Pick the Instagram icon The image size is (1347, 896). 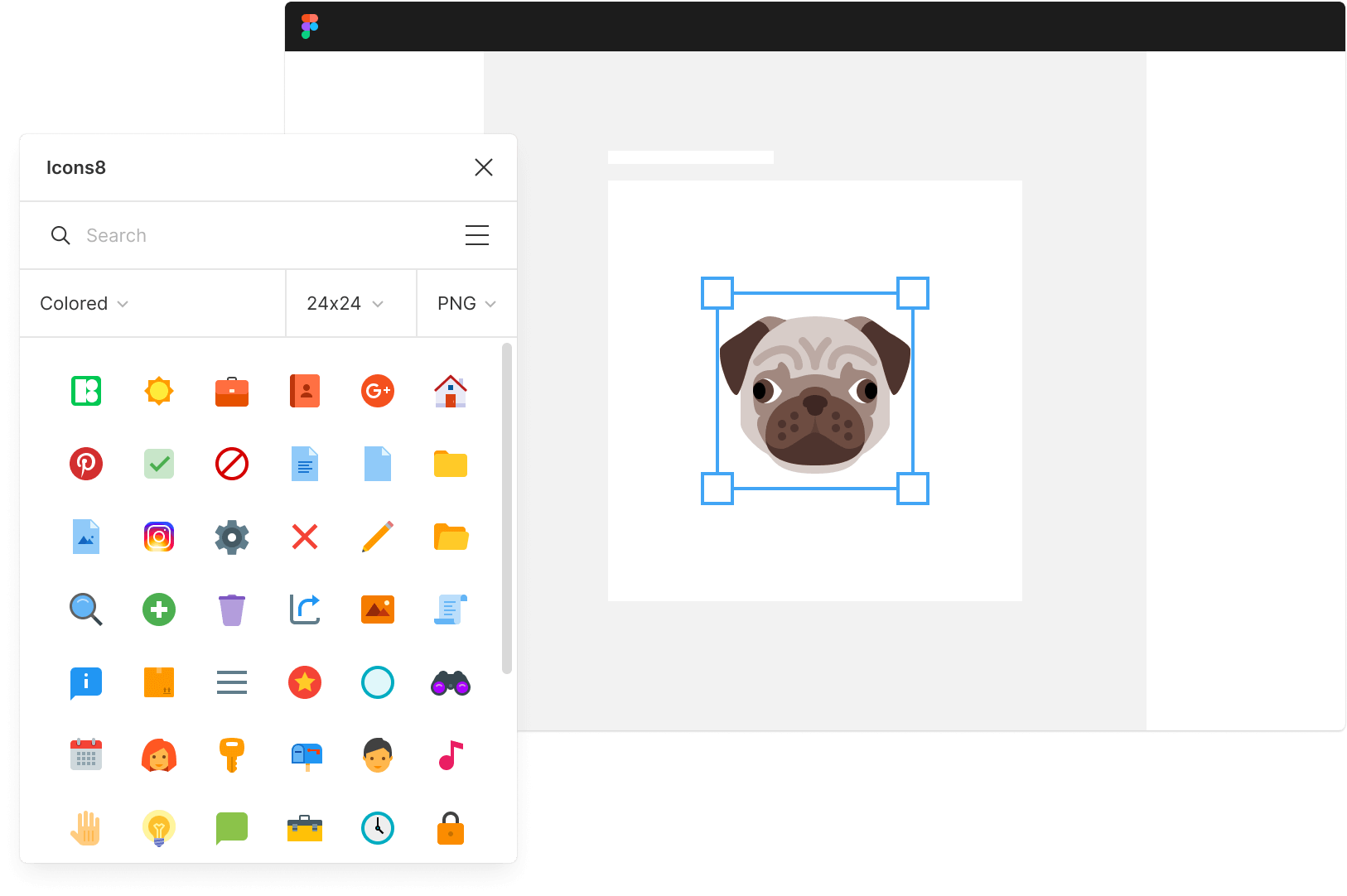[x=159, y=537]
